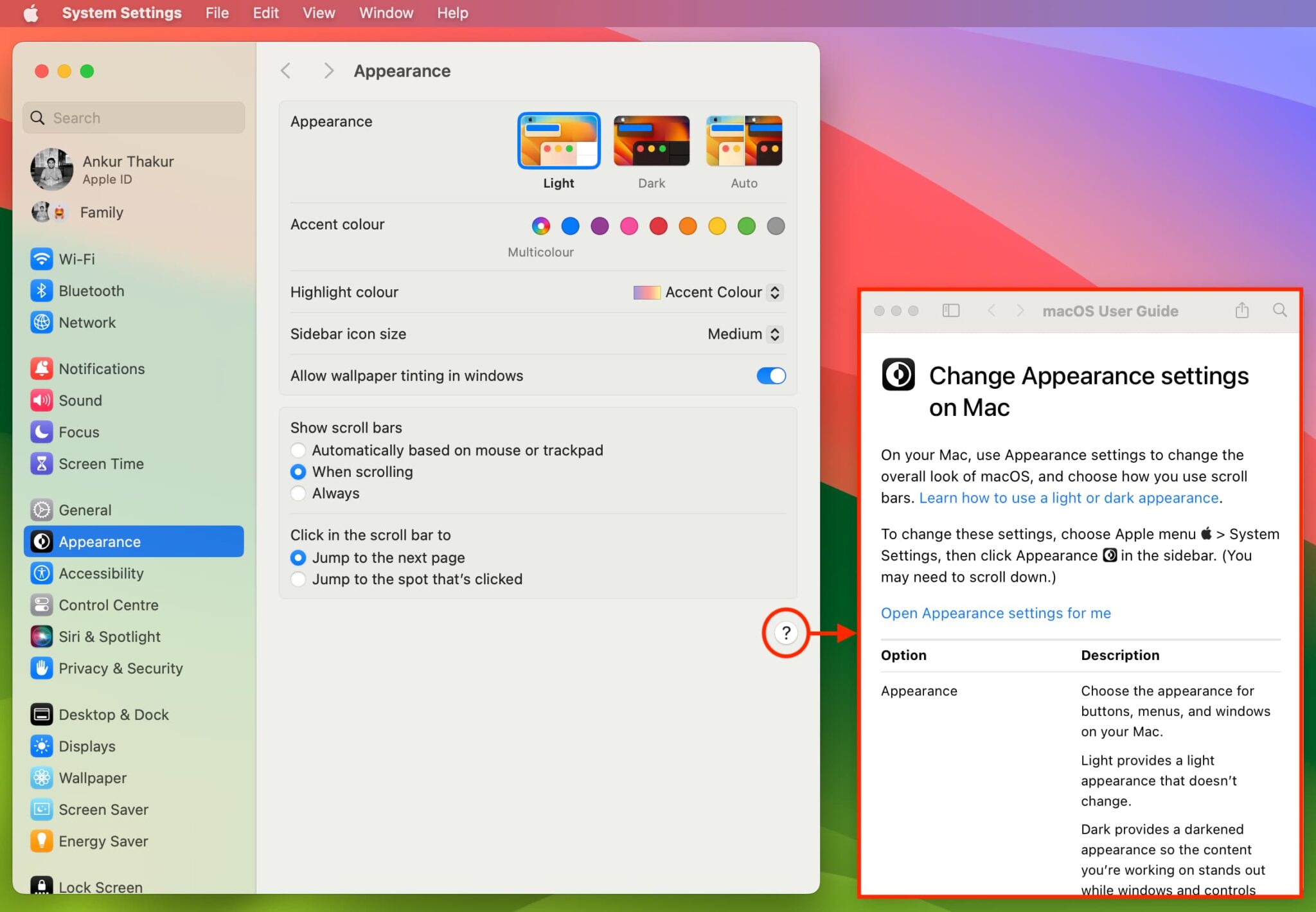The image size is (1316, 912).
Task: Open the Wi-Fi settings icon in sidebar
Action: pos(42,259)
